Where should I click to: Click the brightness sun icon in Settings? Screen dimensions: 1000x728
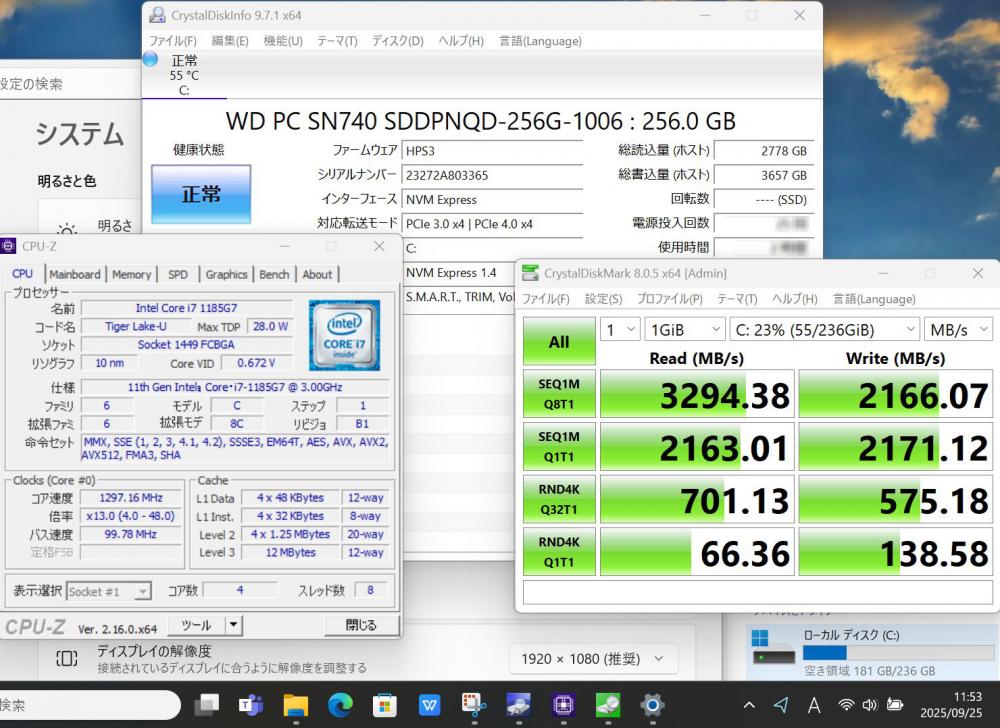(67, 231)
